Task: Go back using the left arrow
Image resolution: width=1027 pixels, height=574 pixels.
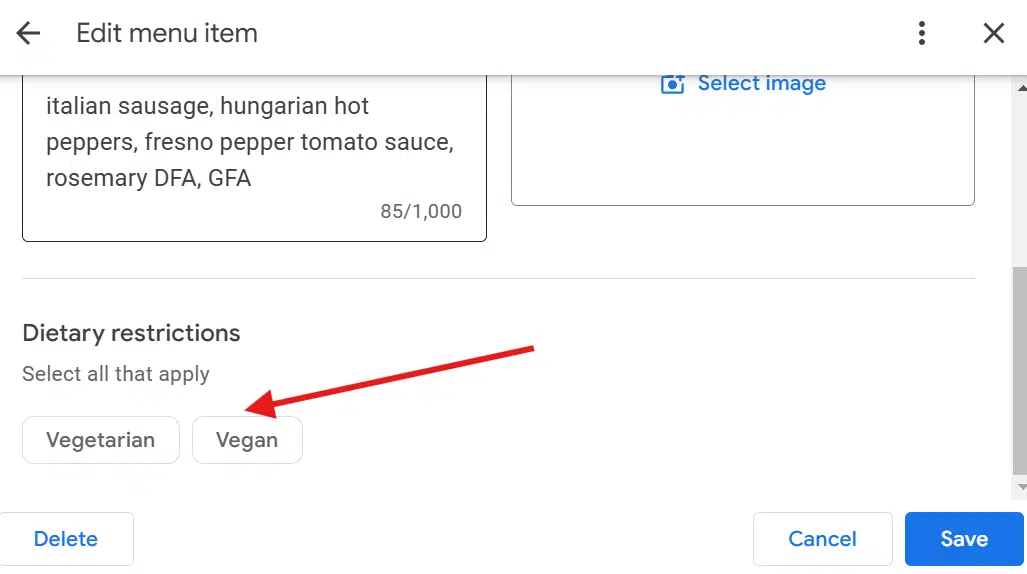Action: tap(28, 33)
